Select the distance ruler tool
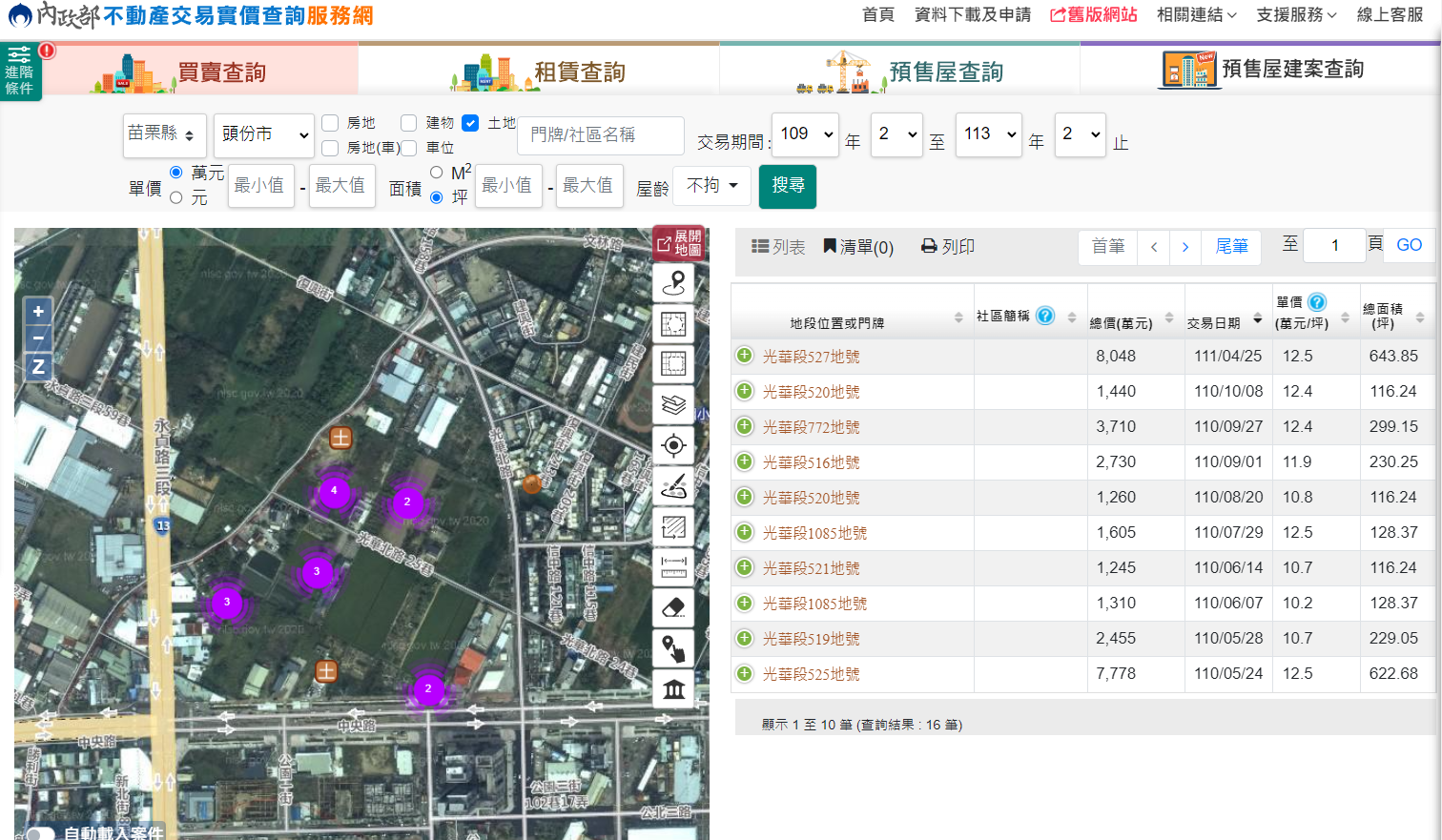 coord(673,566)
